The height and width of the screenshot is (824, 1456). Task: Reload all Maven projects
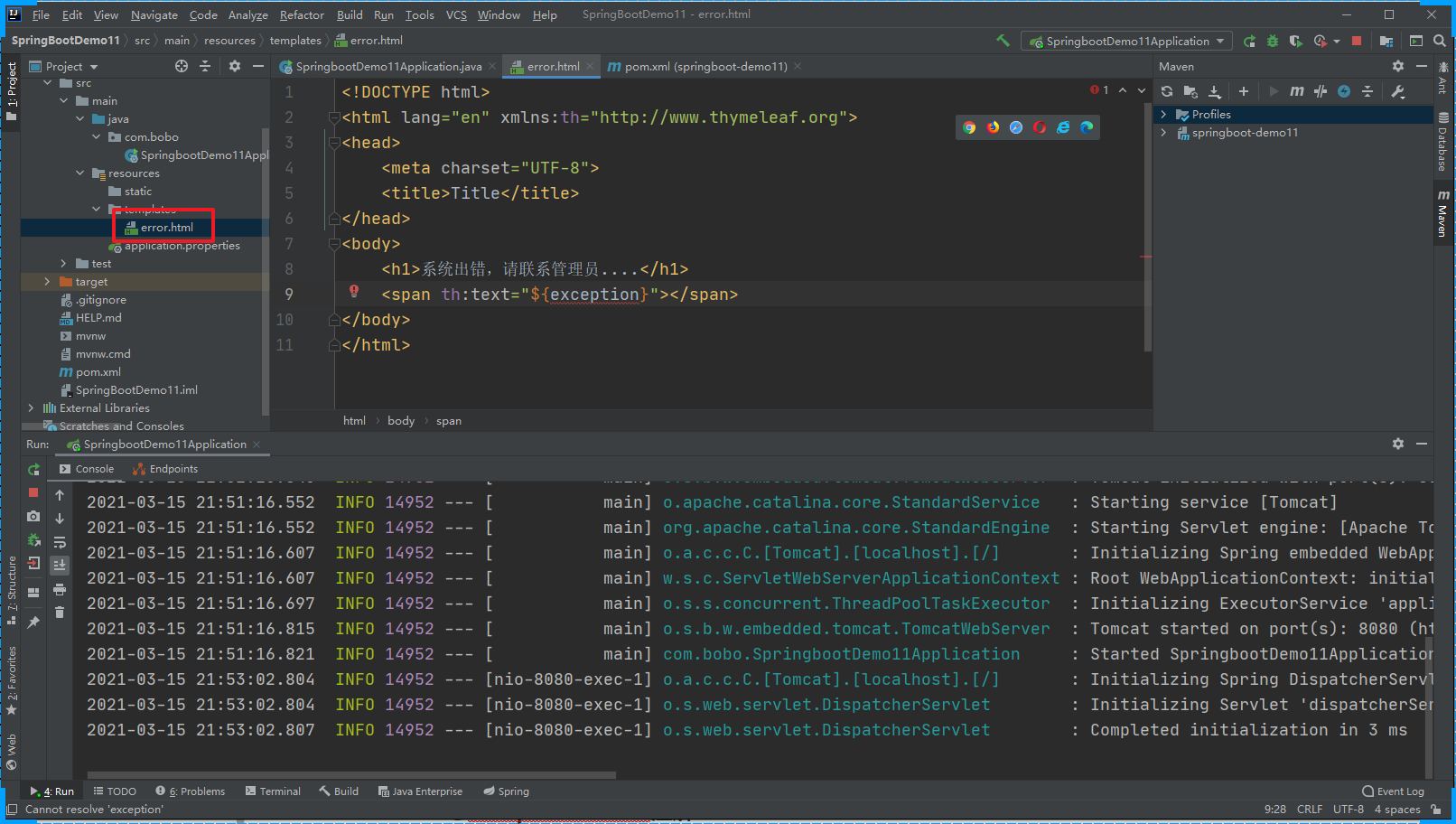click(1167, 91)
